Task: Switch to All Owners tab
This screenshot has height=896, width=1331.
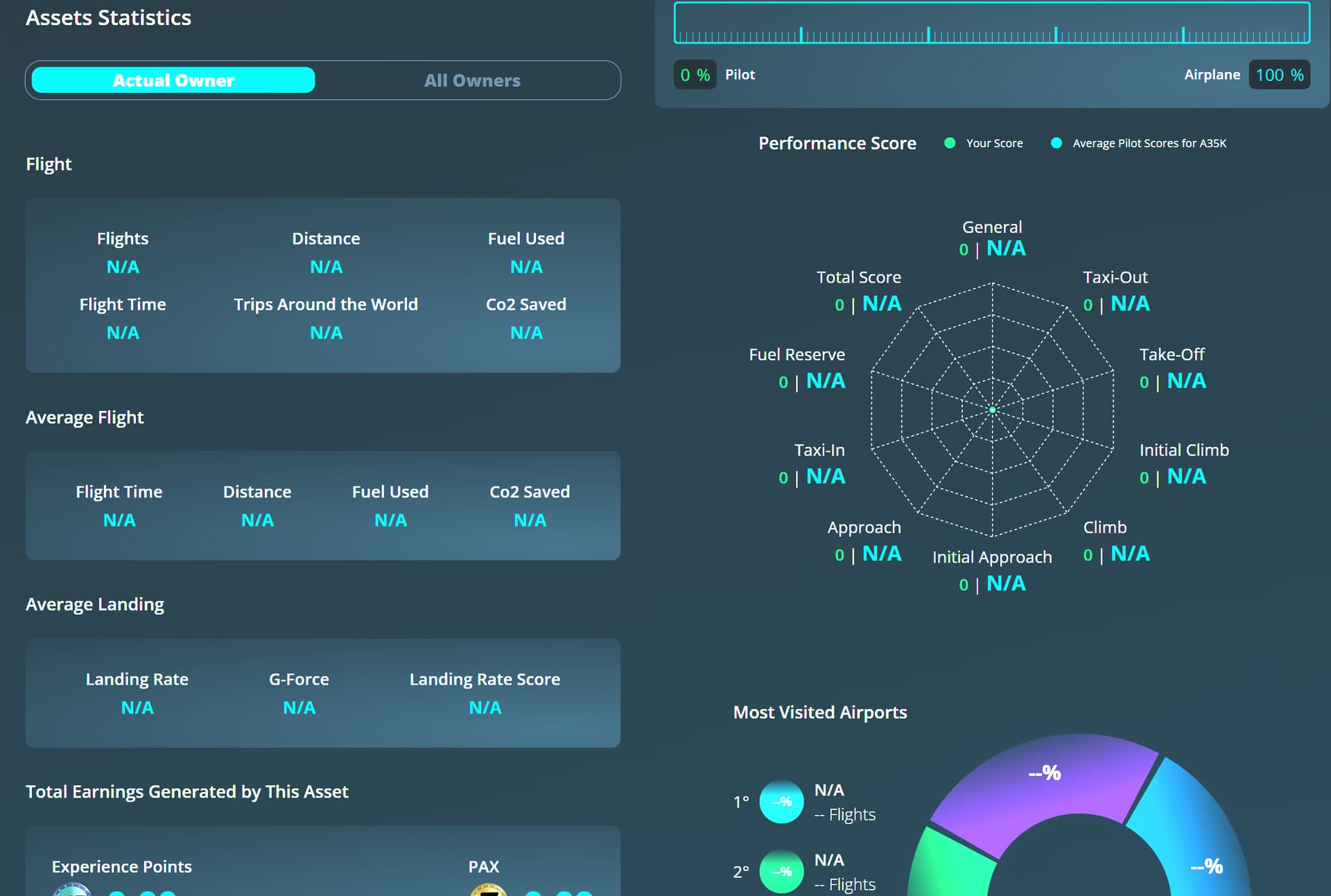Action: 471,80
